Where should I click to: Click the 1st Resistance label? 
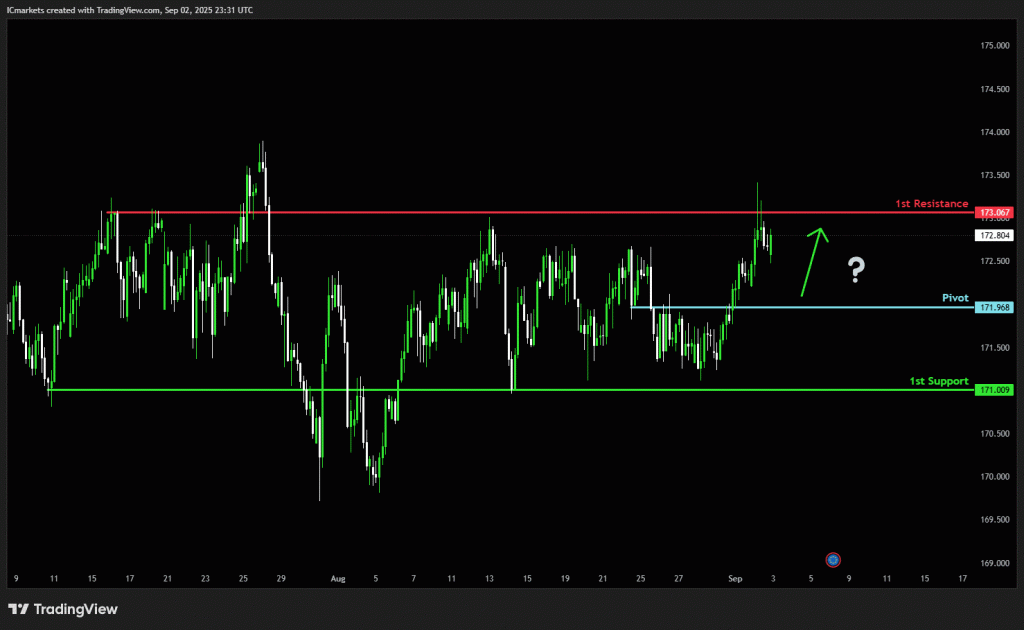pos(931,204)
